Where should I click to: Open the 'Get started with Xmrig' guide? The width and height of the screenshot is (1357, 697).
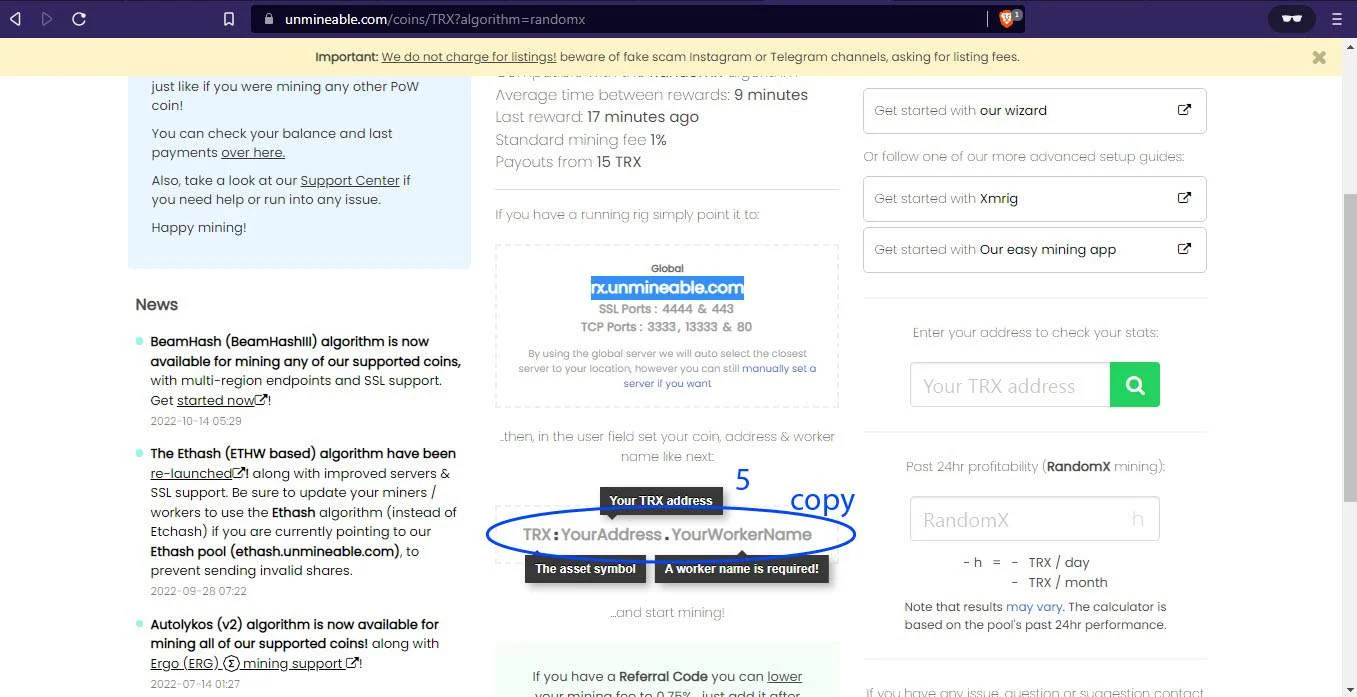(1034, 198)
